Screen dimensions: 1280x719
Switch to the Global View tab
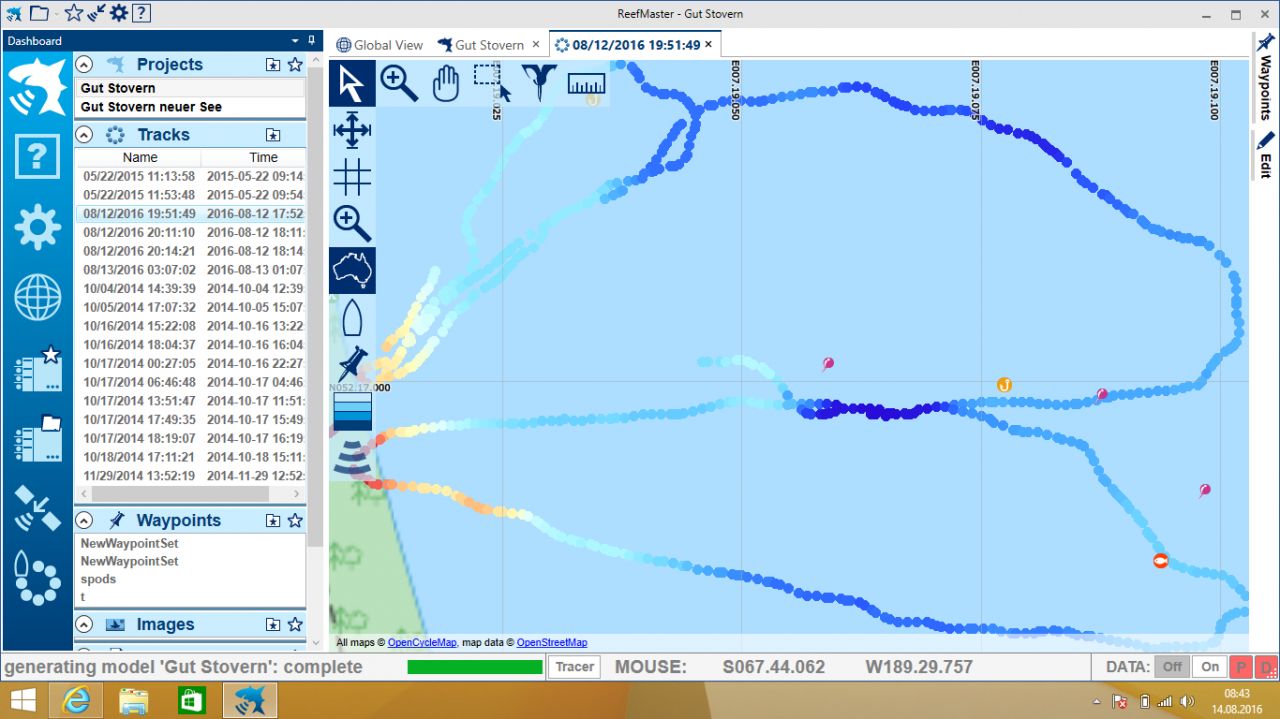pyautogui.click(x=380, y=45)
